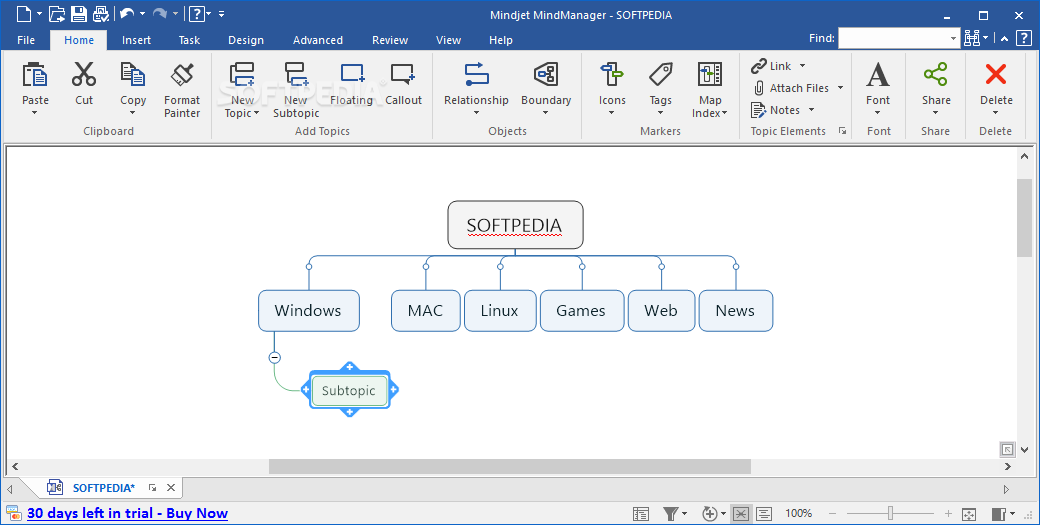Screen dimensions: 1040x525
Task: Switch to the View tab
Action: click(448, 40)
